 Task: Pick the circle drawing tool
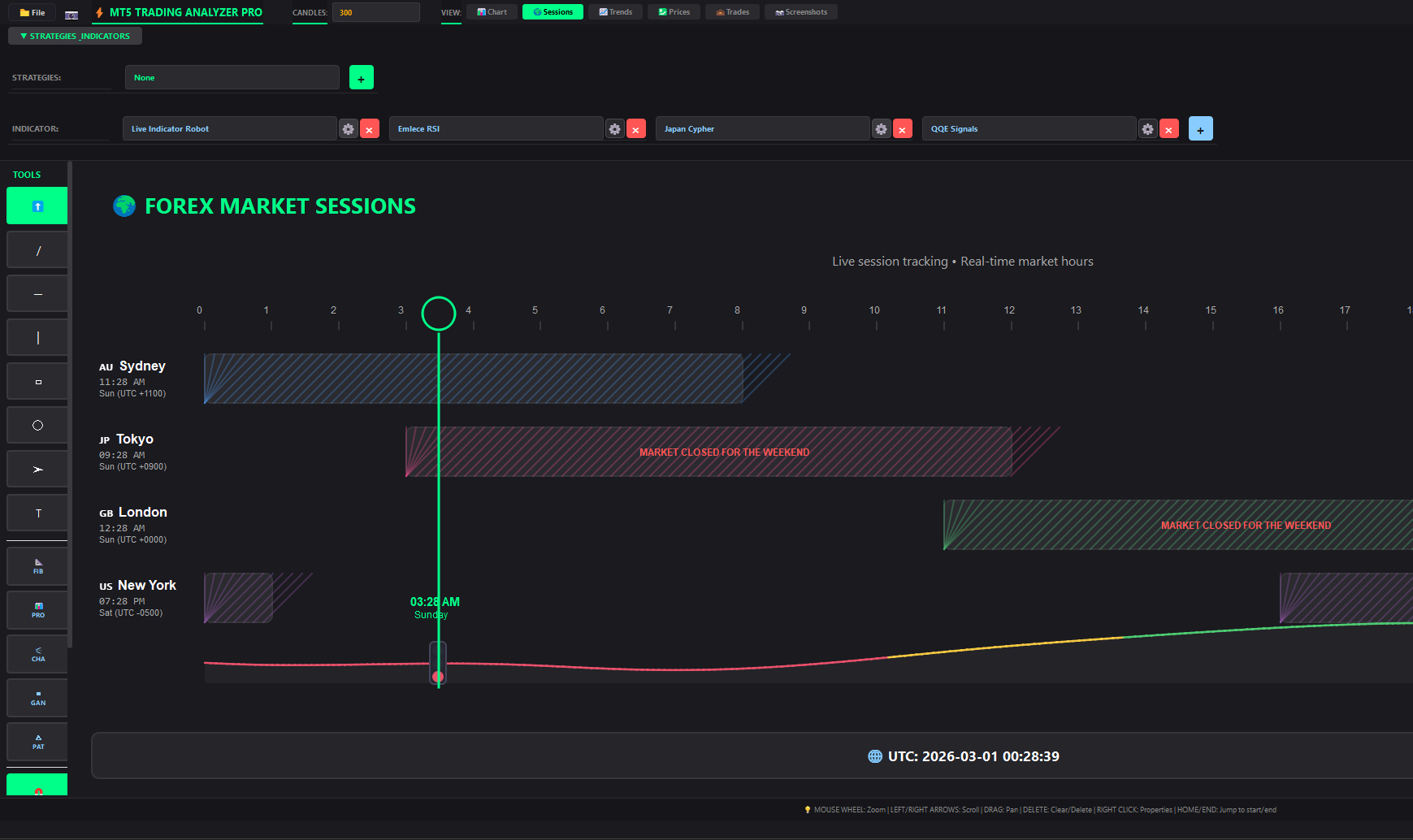tap(37, 426)
